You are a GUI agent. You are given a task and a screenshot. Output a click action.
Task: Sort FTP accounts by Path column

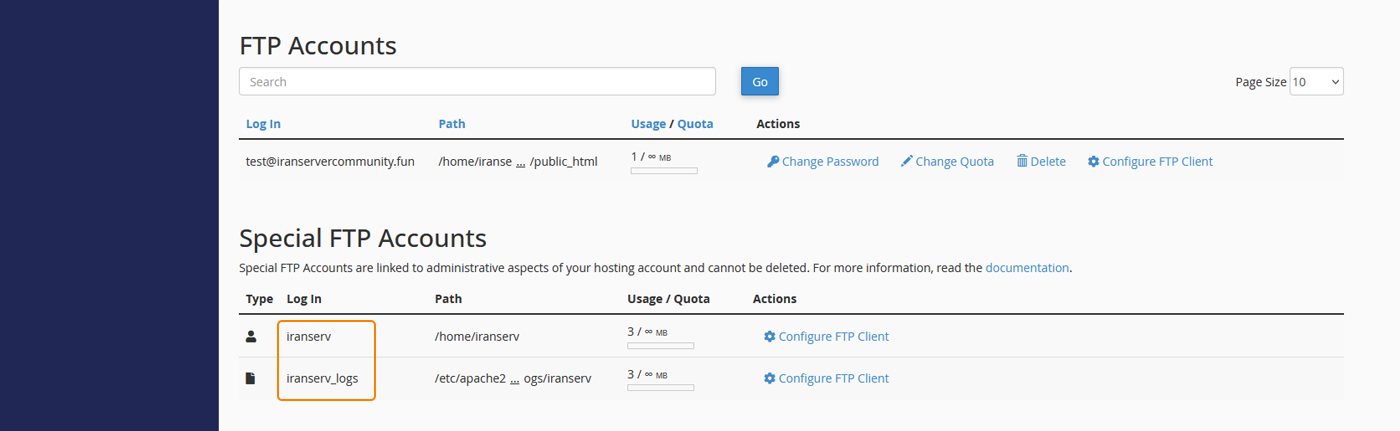click(451, 124)
